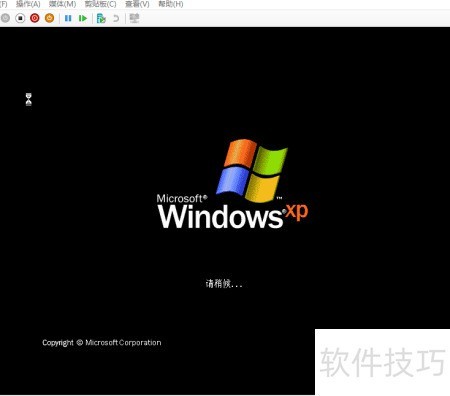Open the 操作(A) menu

[x=28, y=4]
